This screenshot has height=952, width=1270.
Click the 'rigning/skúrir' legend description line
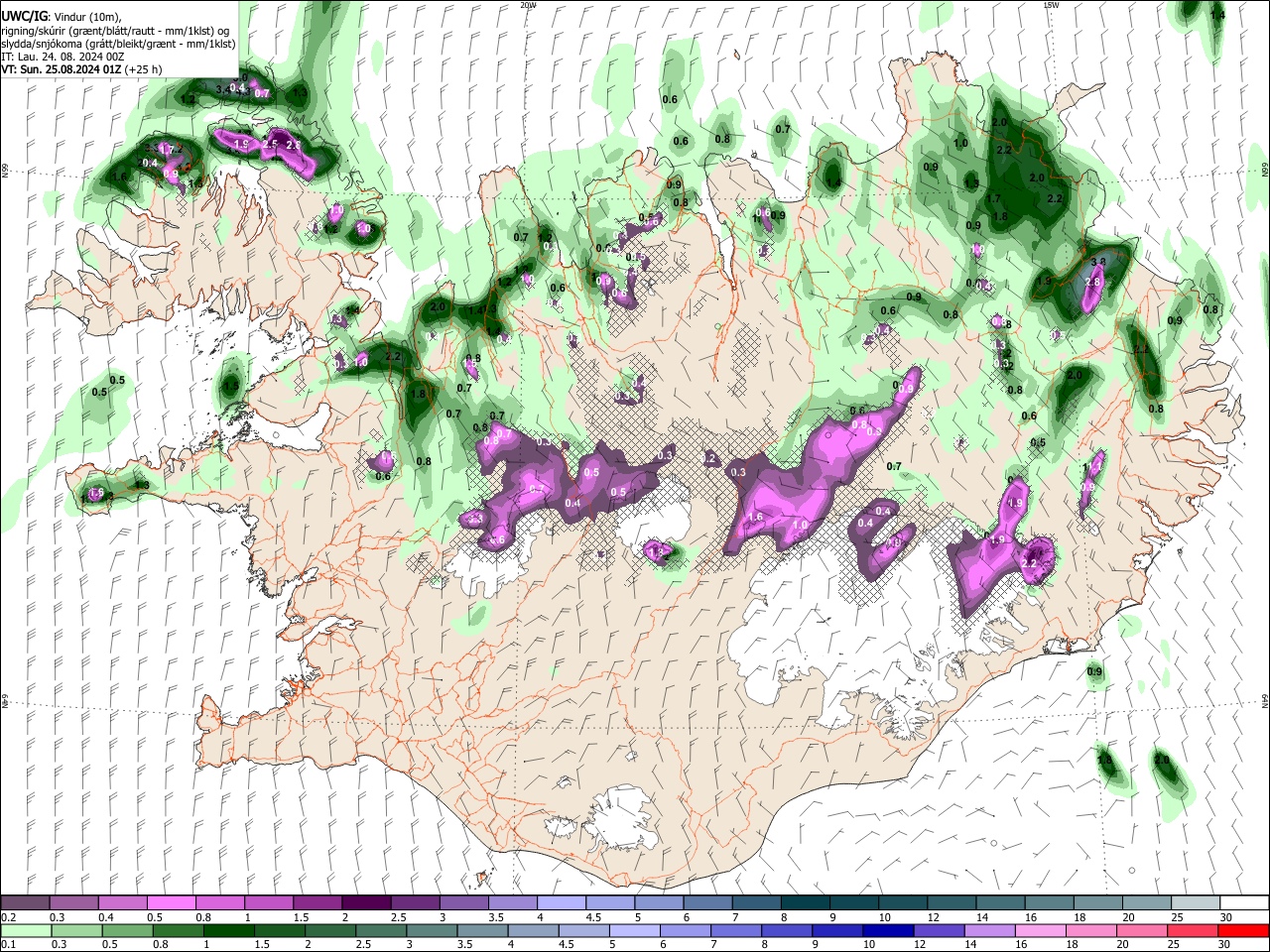tap(116, 31)
